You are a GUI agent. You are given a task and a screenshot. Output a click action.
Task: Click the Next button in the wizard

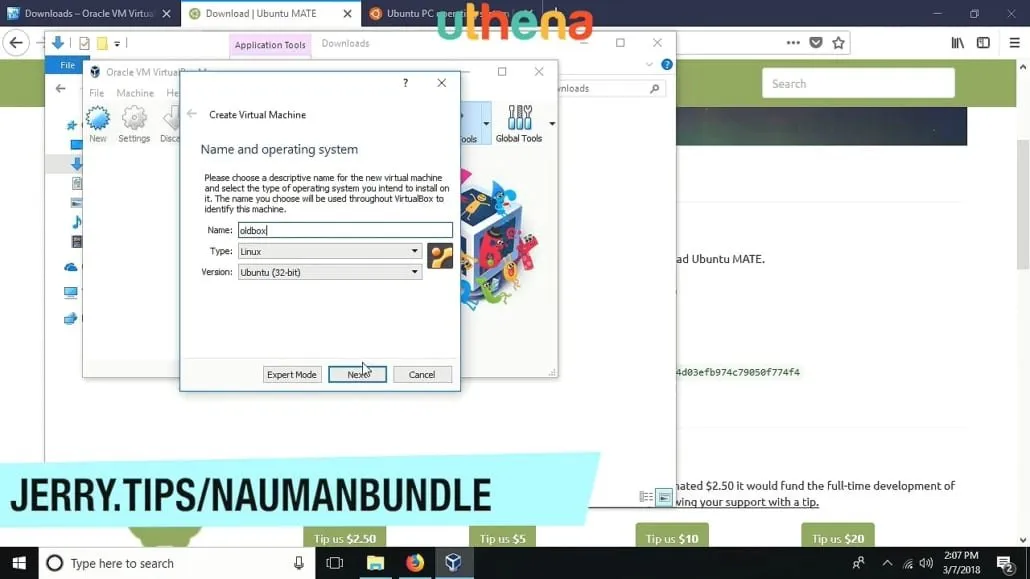(357, 375)
